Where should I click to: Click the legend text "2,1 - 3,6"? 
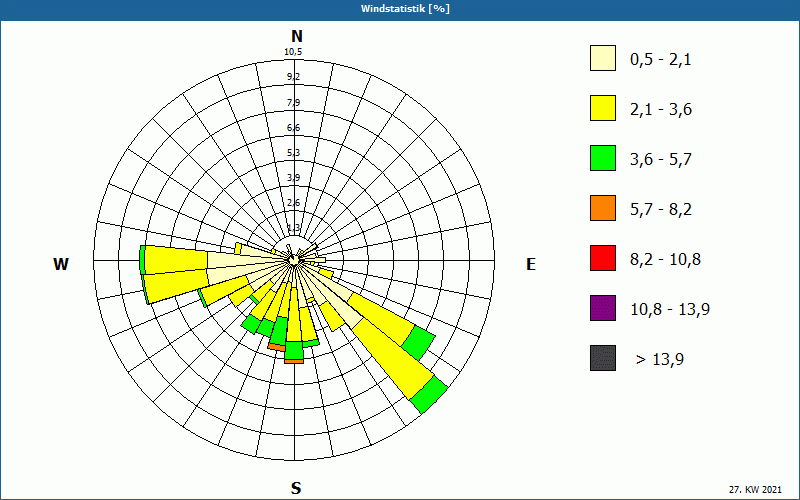point(661,110)
